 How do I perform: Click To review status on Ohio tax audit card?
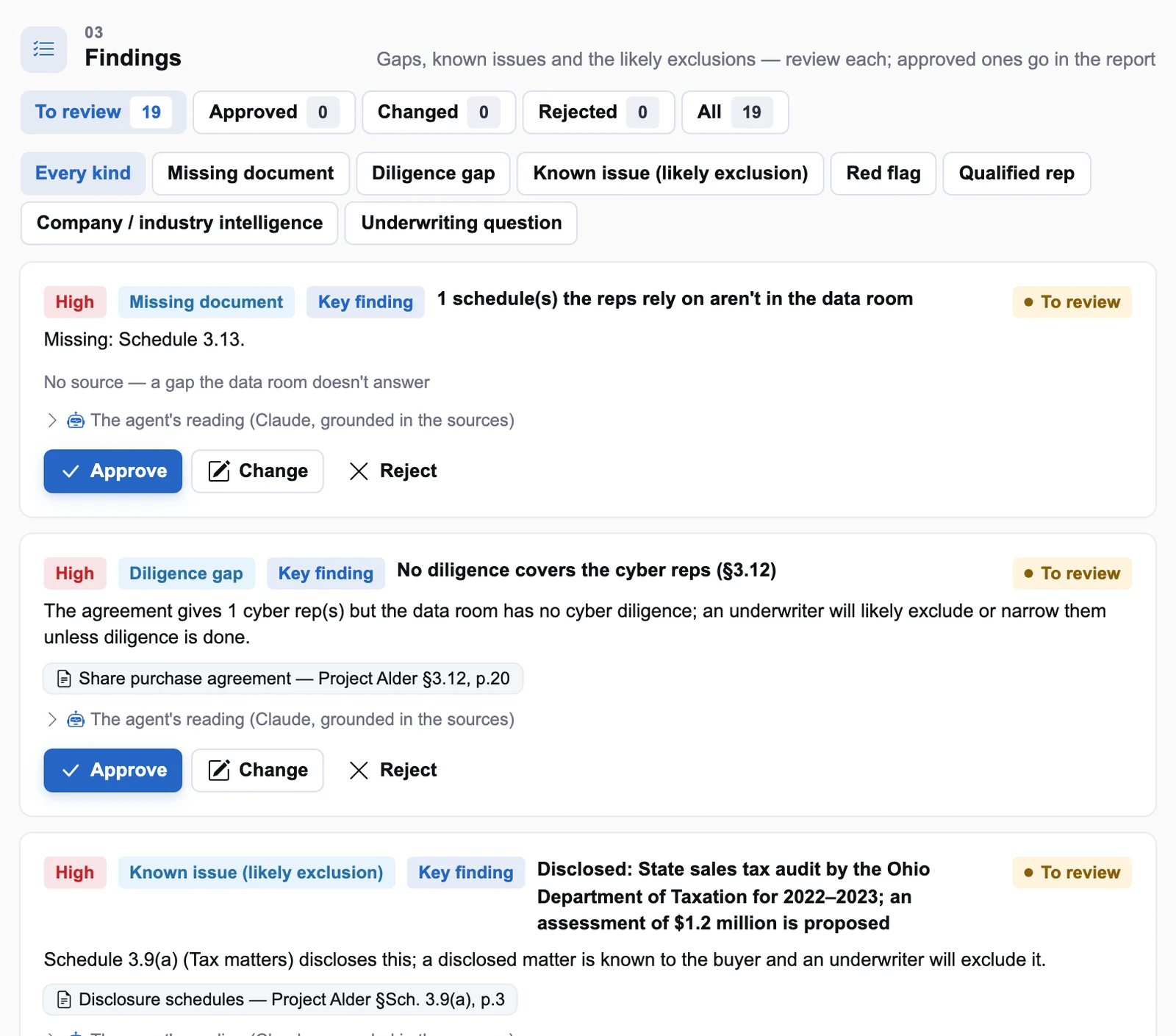click(x=1072, y=873)
